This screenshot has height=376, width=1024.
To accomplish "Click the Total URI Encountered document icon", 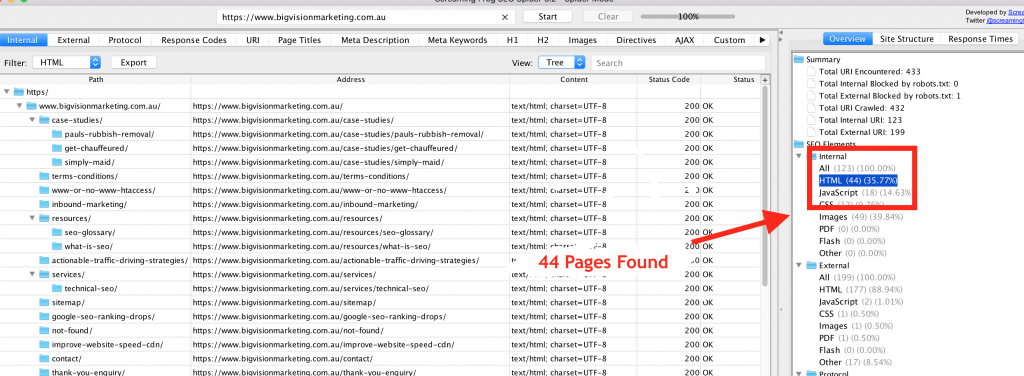I will pyautogui.click(x=812, y=72).
